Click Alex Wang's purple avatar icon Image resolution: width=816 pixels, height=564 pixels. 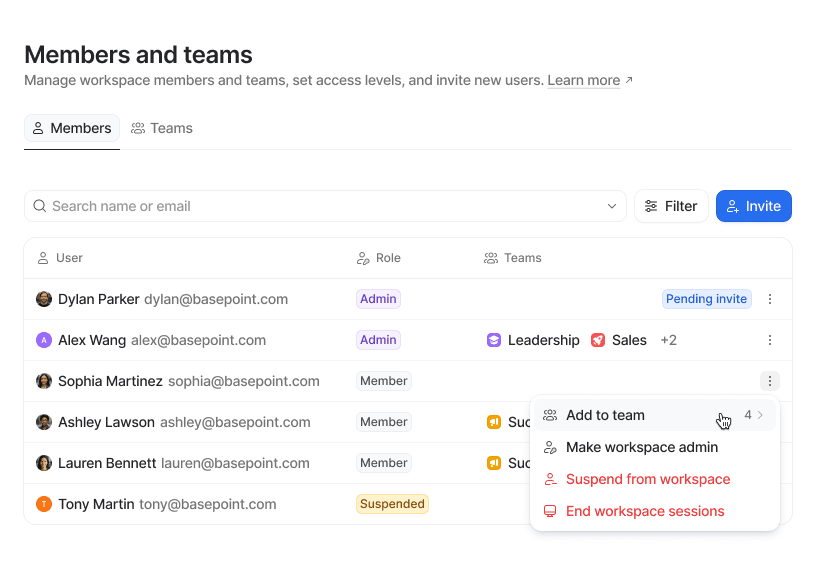[x=44, y=340]
